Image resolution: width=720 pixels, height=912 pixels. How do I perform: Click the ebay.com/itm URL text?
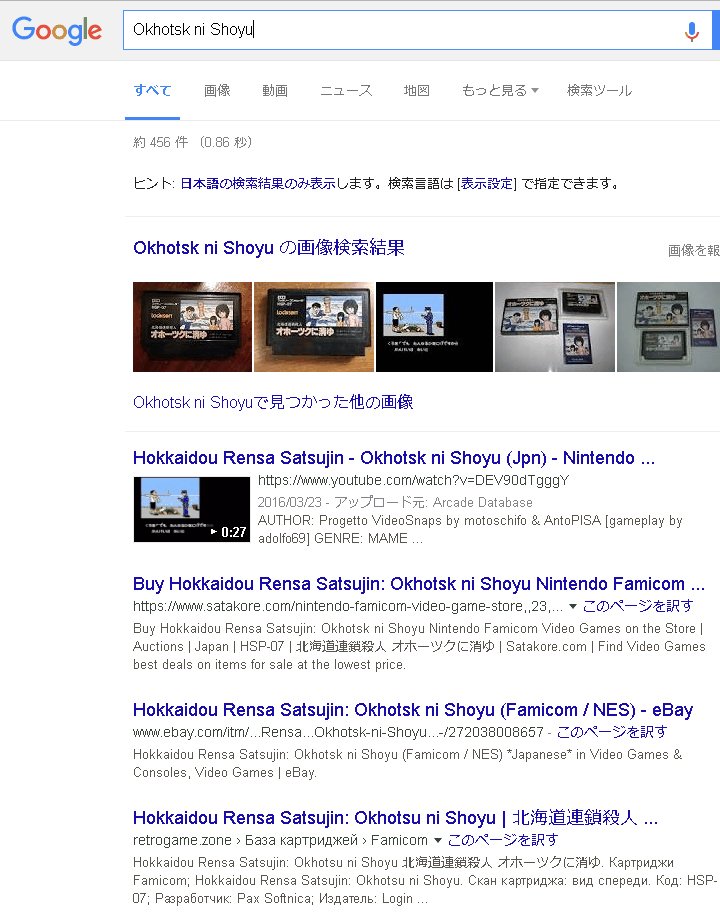tap(338, 732)
